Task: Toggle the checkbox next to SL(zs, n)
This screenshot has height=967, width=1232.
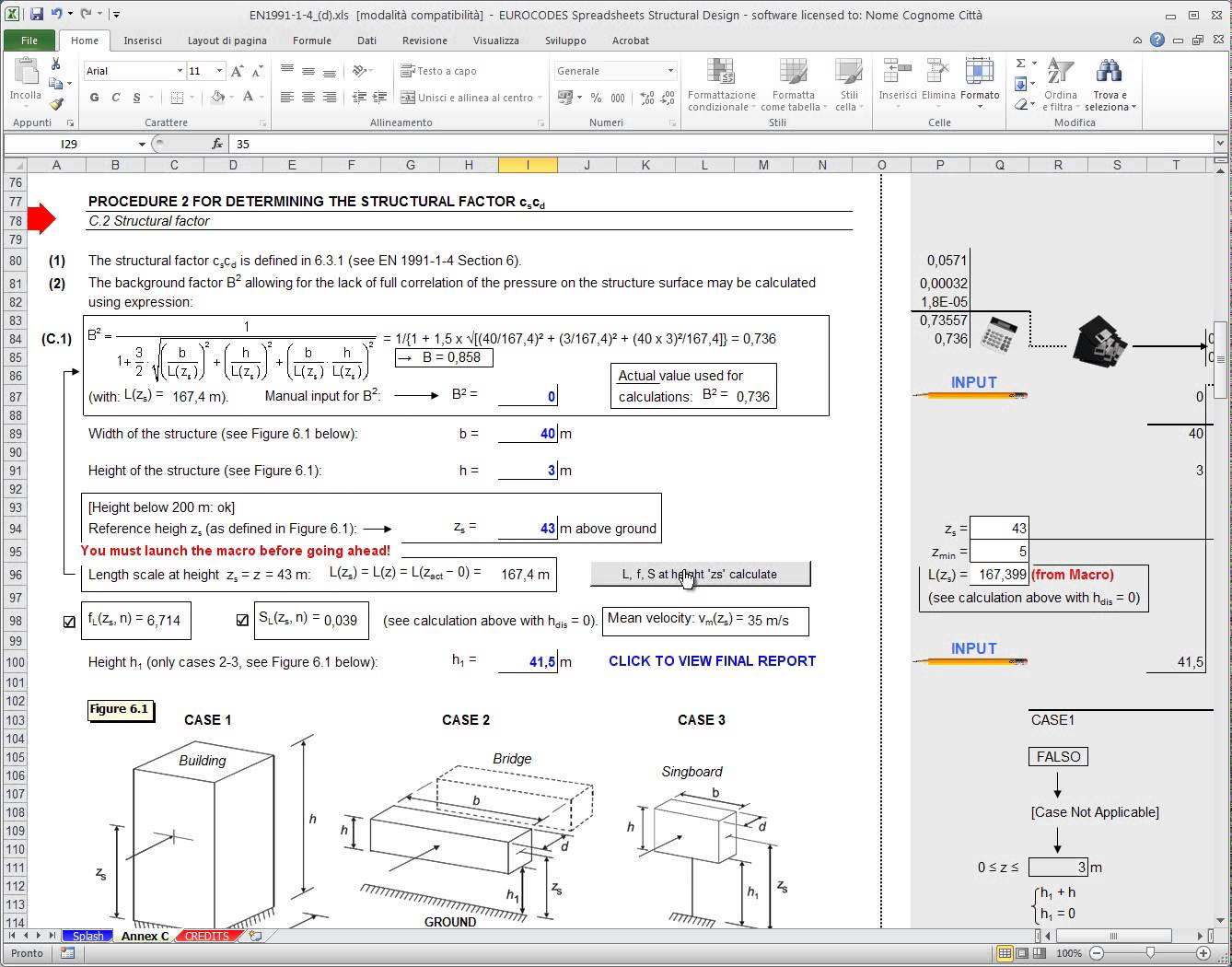Action: pyautogui.click(x=242, y=621)
